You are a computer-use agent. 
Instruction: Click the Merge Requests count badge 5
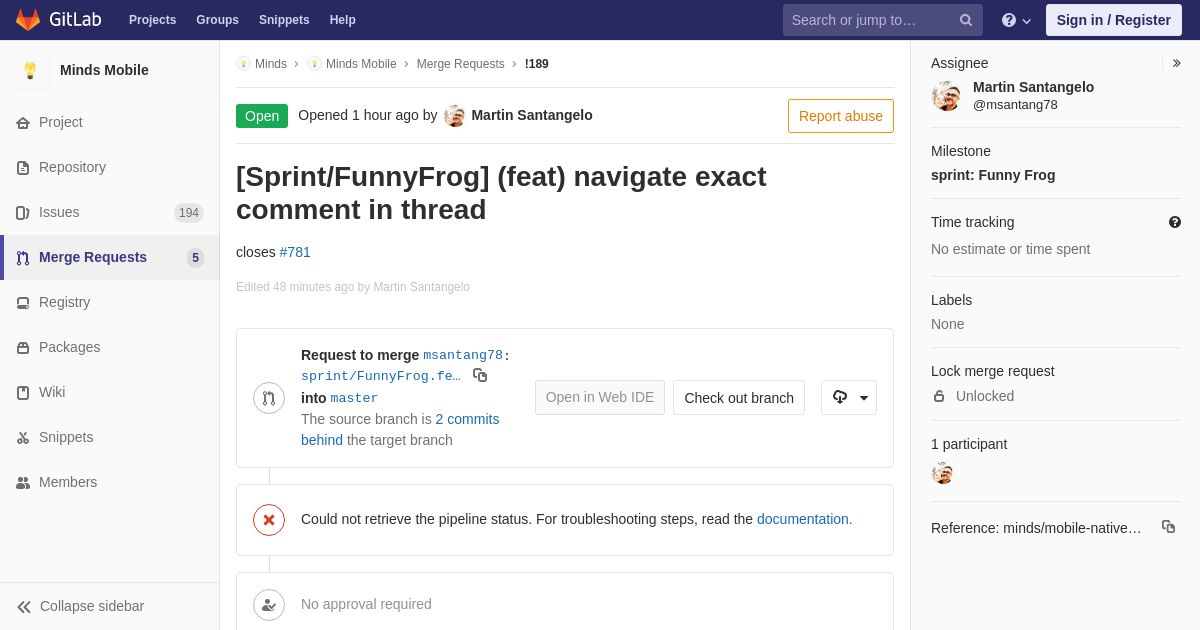(195, 258)
